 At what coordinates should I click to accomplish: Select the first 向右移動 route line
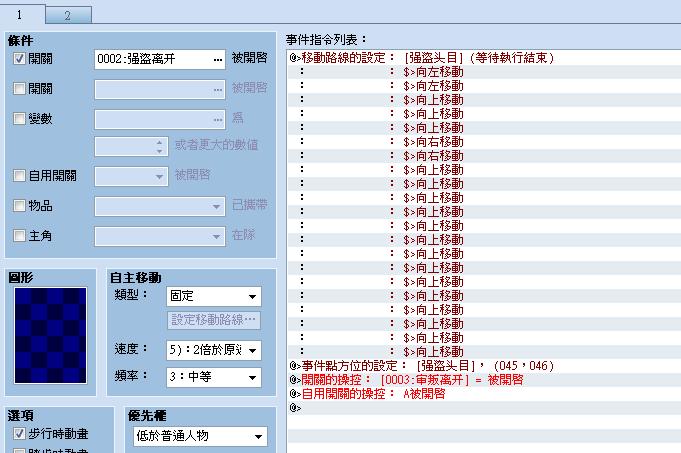coord(484,142)
